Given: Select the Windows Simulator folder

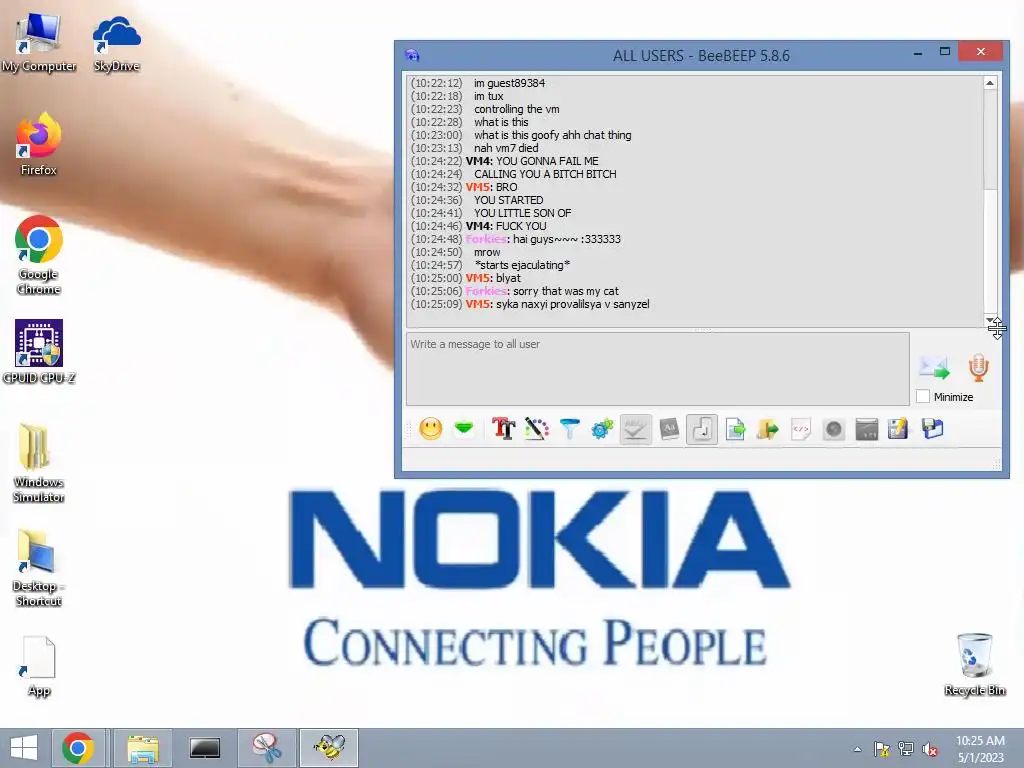Looking at the screenshot, I should point(39,463).
